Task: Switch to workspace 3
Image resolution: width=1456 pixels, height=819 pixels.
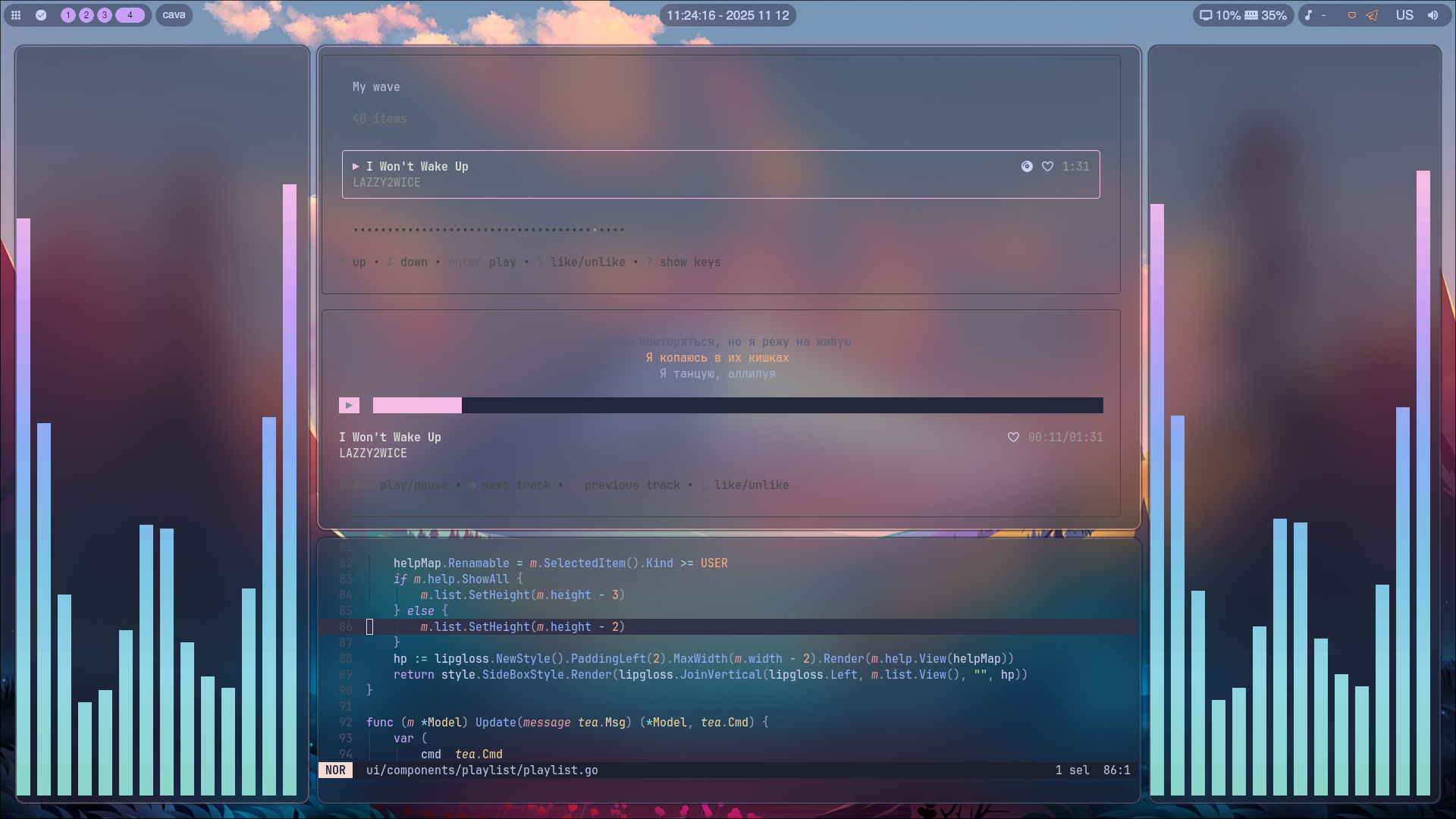Action: pos(105,15)
